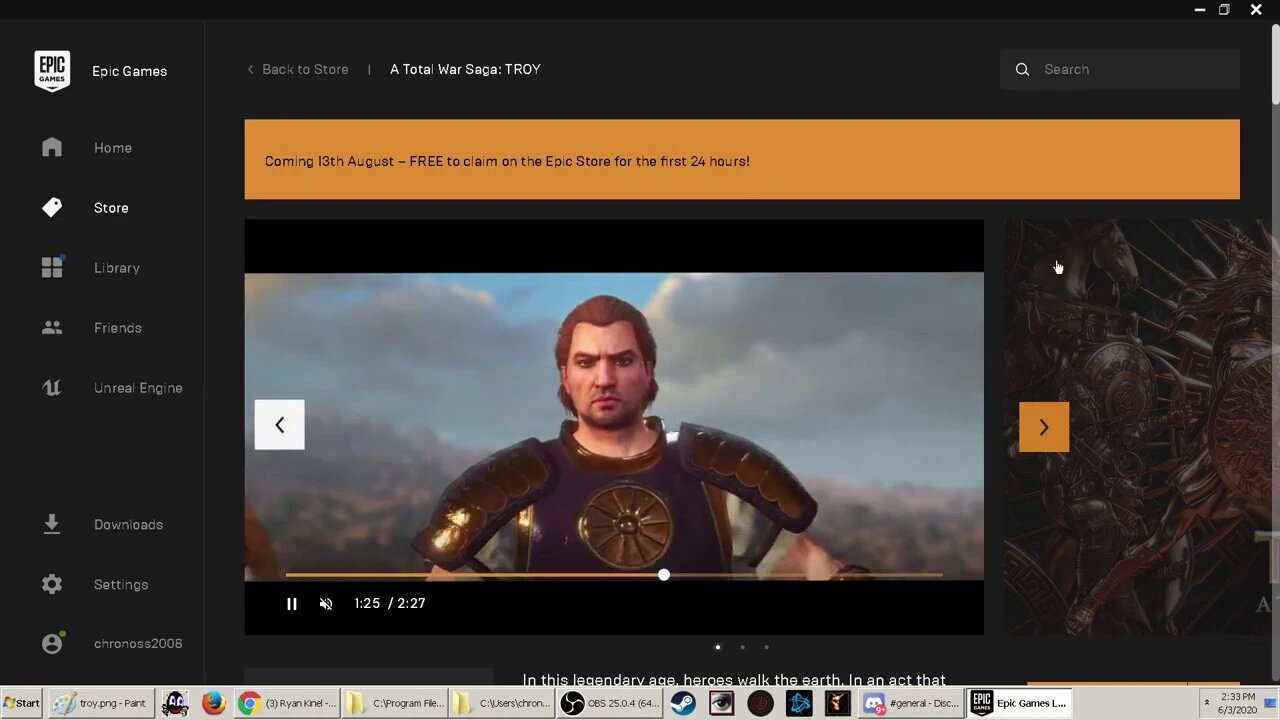Screen dimensions: 1280x720
Task: Open the Library section
Action: tap(117, 268)
